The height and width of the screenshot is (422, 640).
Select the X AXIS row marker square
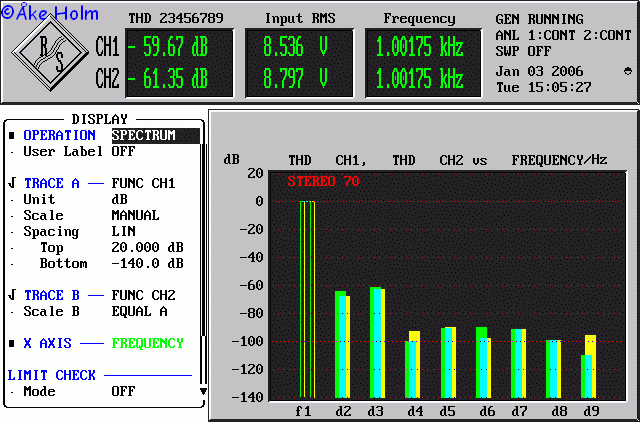pyautogui.click(x=12, y=344)
